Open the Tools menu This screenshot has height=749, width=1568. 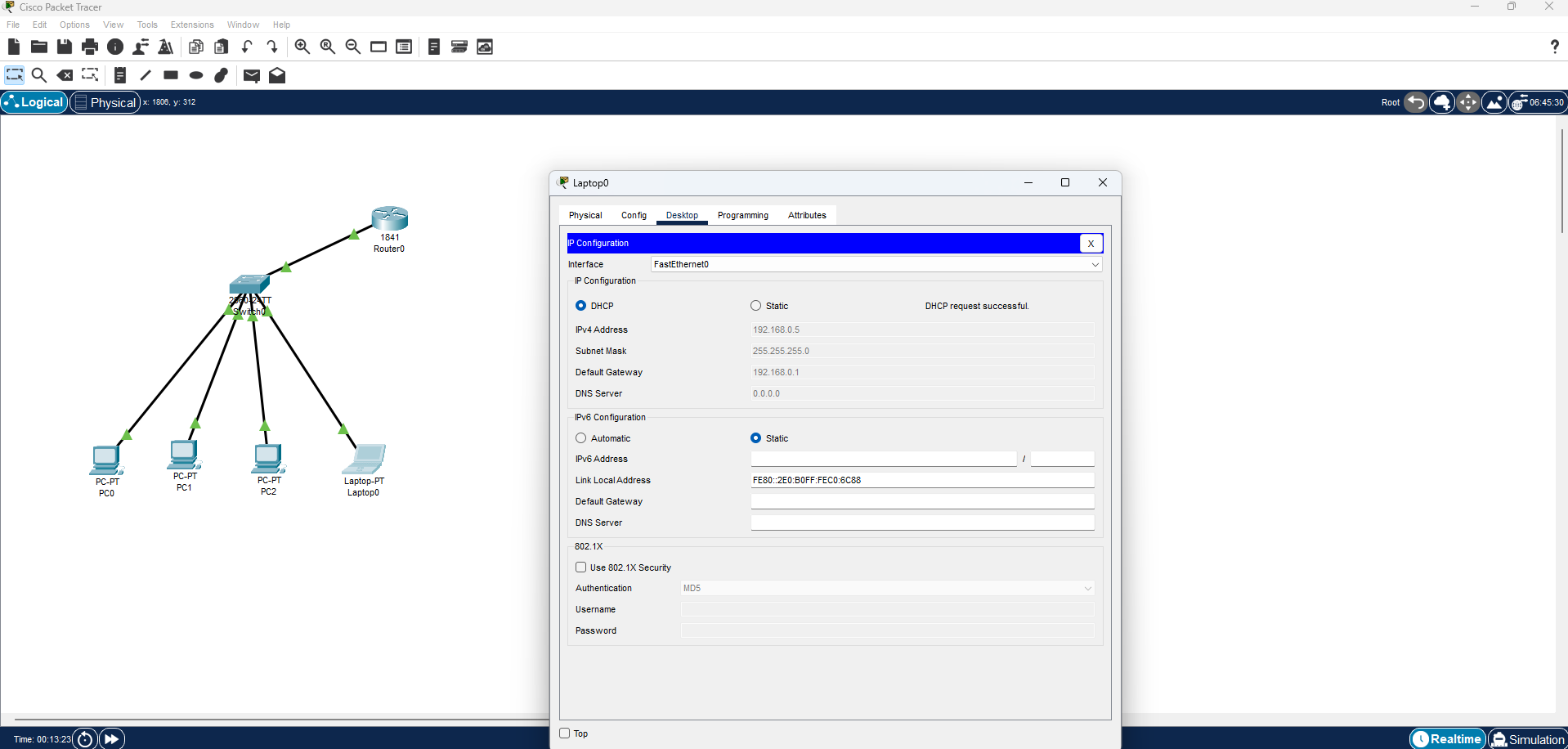(147, 25)
